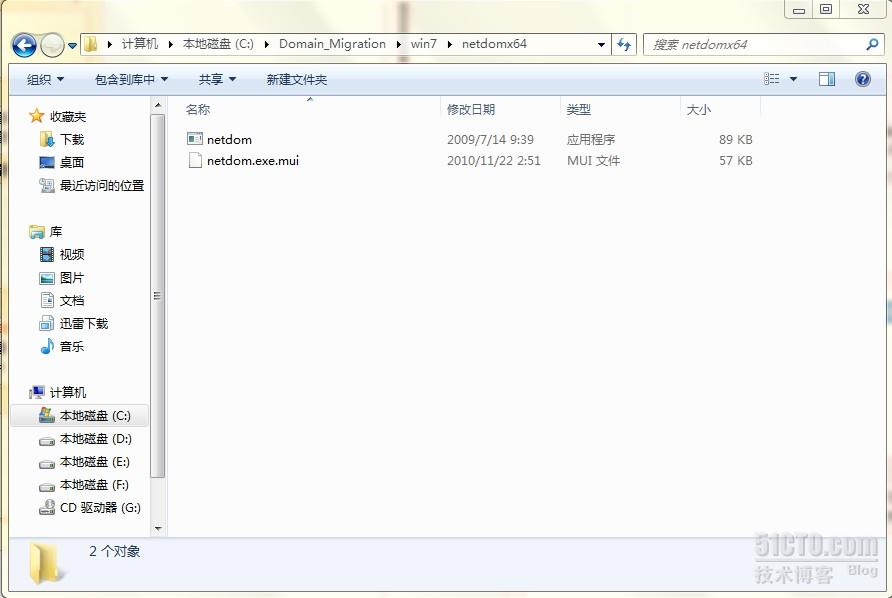Expand arrow after win7 in breadcrumb

[x=449, y=44]
